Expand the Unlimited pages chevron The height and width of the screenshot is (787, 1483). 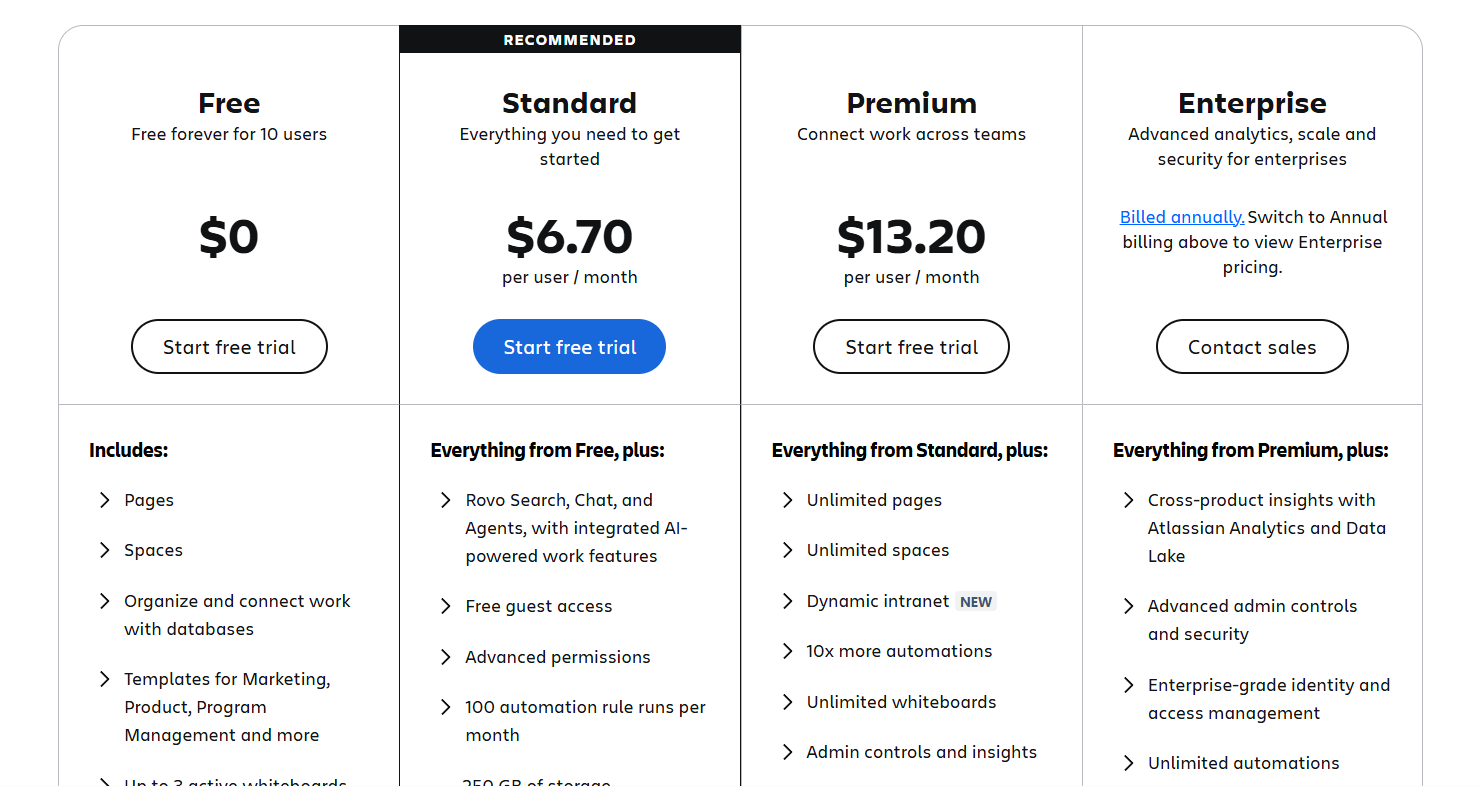coord(788,500)
